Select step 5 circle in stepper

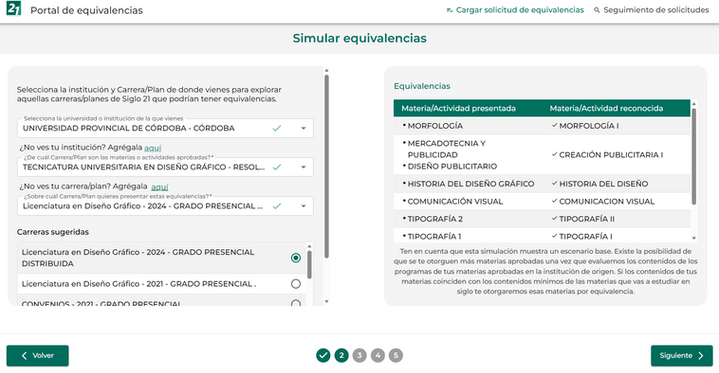pos(396,355)
